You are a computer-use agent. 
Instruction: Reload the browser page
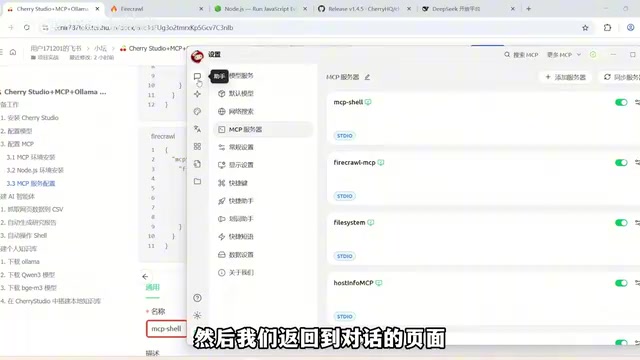point(27,28)
